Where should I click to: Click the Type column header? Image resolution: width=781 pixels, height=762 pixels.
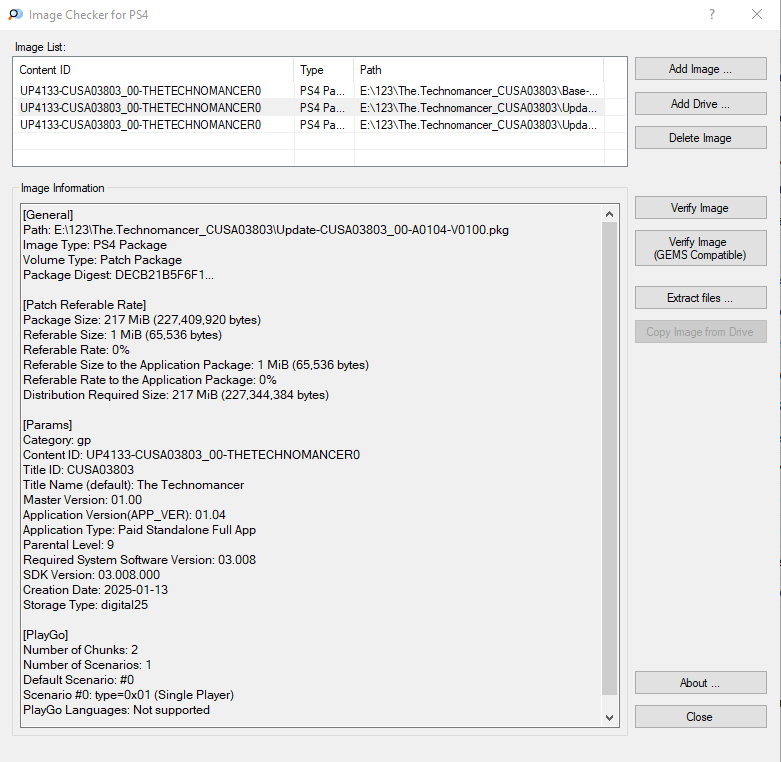(x=324, y=70)
